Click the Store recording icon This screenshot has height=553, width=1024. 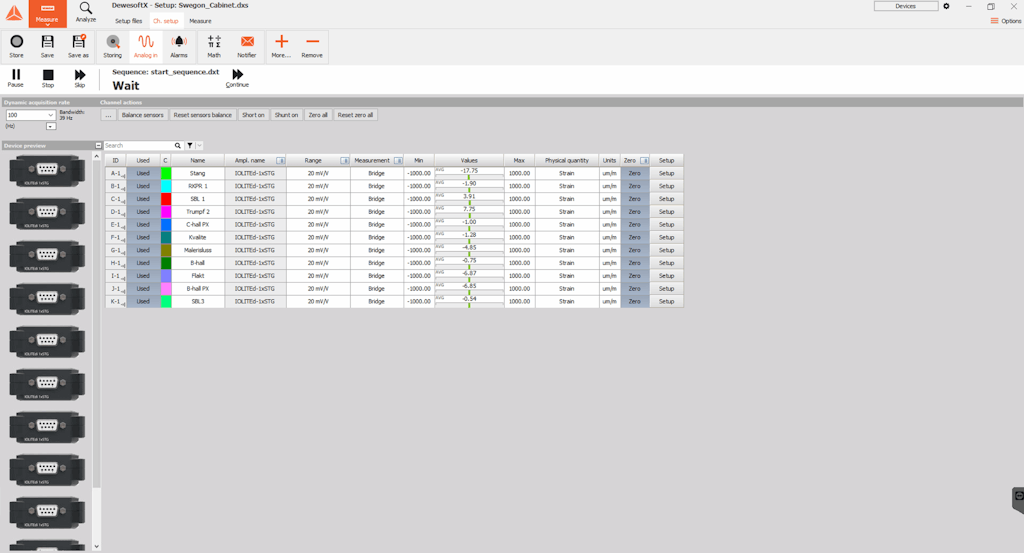(16, 46)
